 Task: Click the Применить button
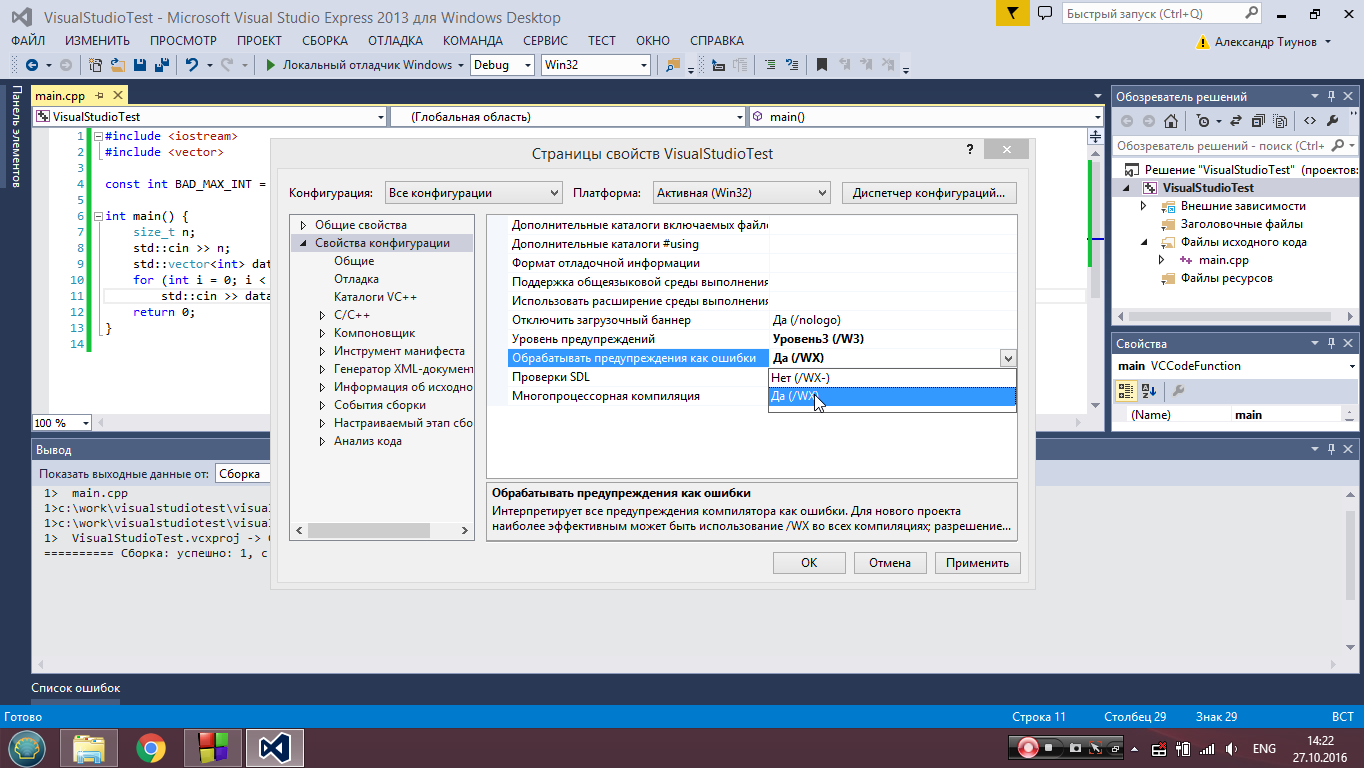tap(978, 563)
